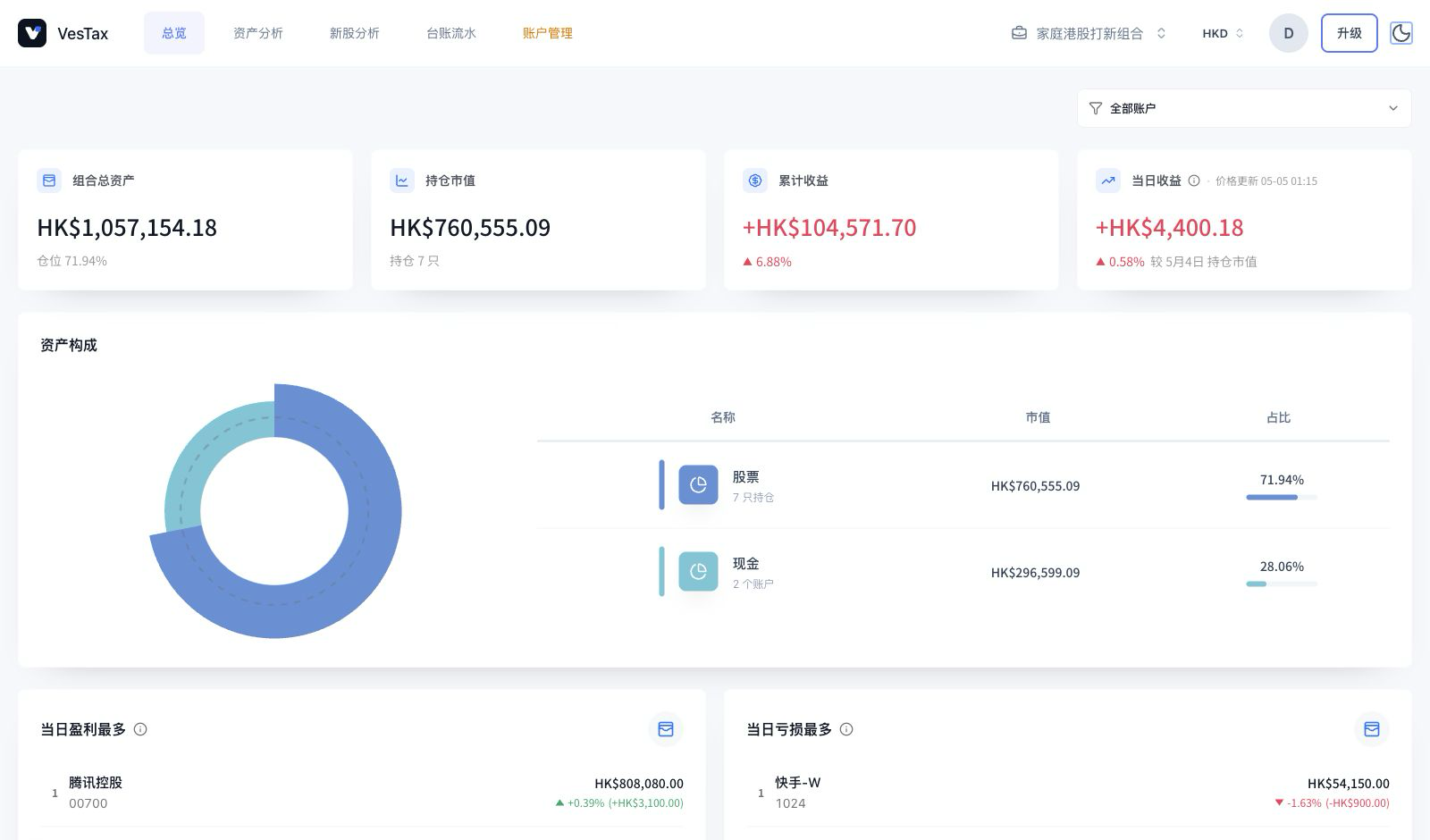Image resolution: width=1430 pixels, height=840 pixels.
Task: Expand the 家庭港股打新组合 portfolio switcher
Action: [x=1089, y=33]
